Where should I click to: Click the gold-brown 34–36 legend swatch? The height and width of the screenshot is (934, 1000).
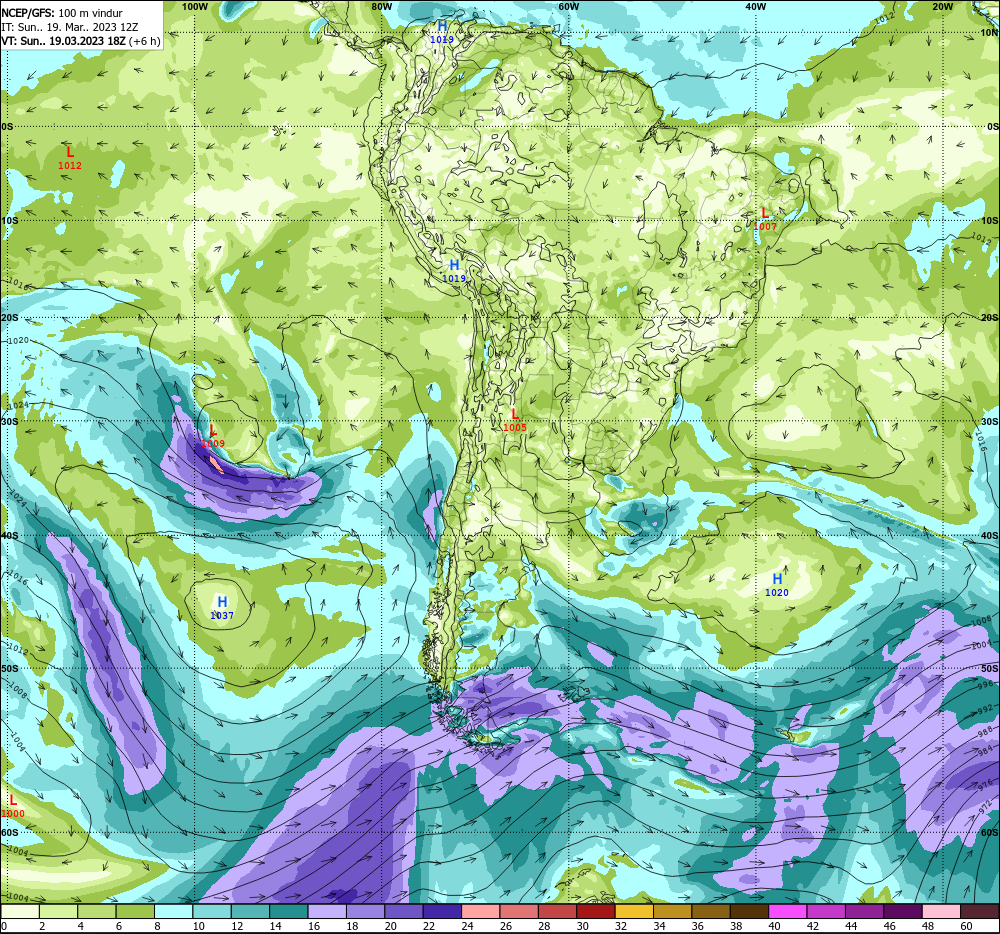pos(673,912)
